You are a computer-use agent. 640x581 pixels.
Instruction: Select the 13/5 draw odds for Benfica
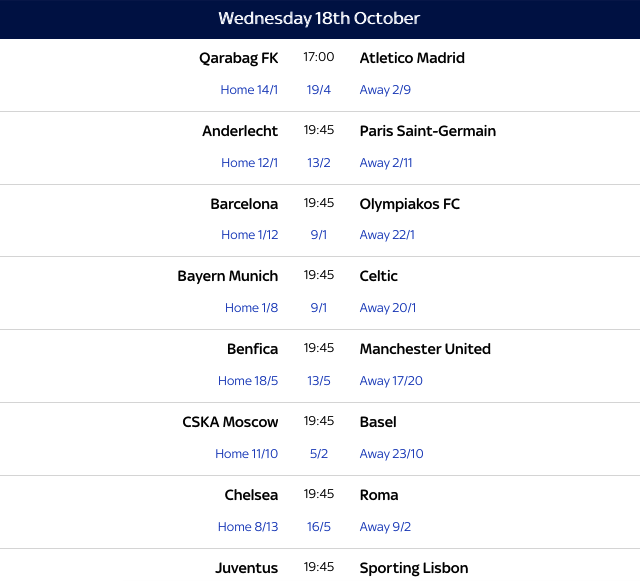coord(319,381)
